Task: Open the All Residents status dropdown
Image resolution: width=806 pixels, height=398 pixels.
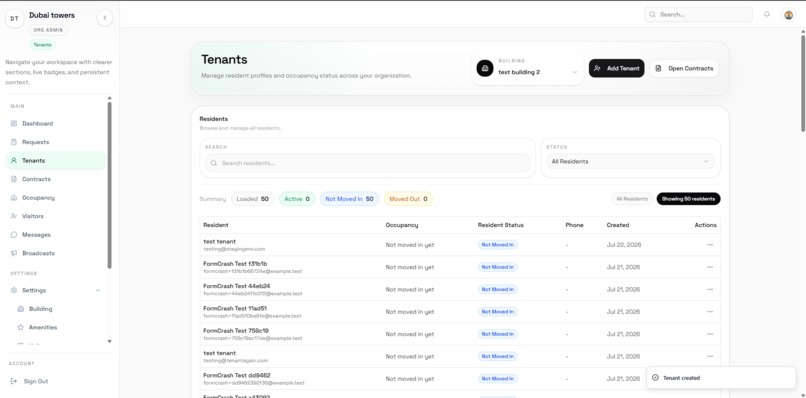Action: (x=630, y=161)
